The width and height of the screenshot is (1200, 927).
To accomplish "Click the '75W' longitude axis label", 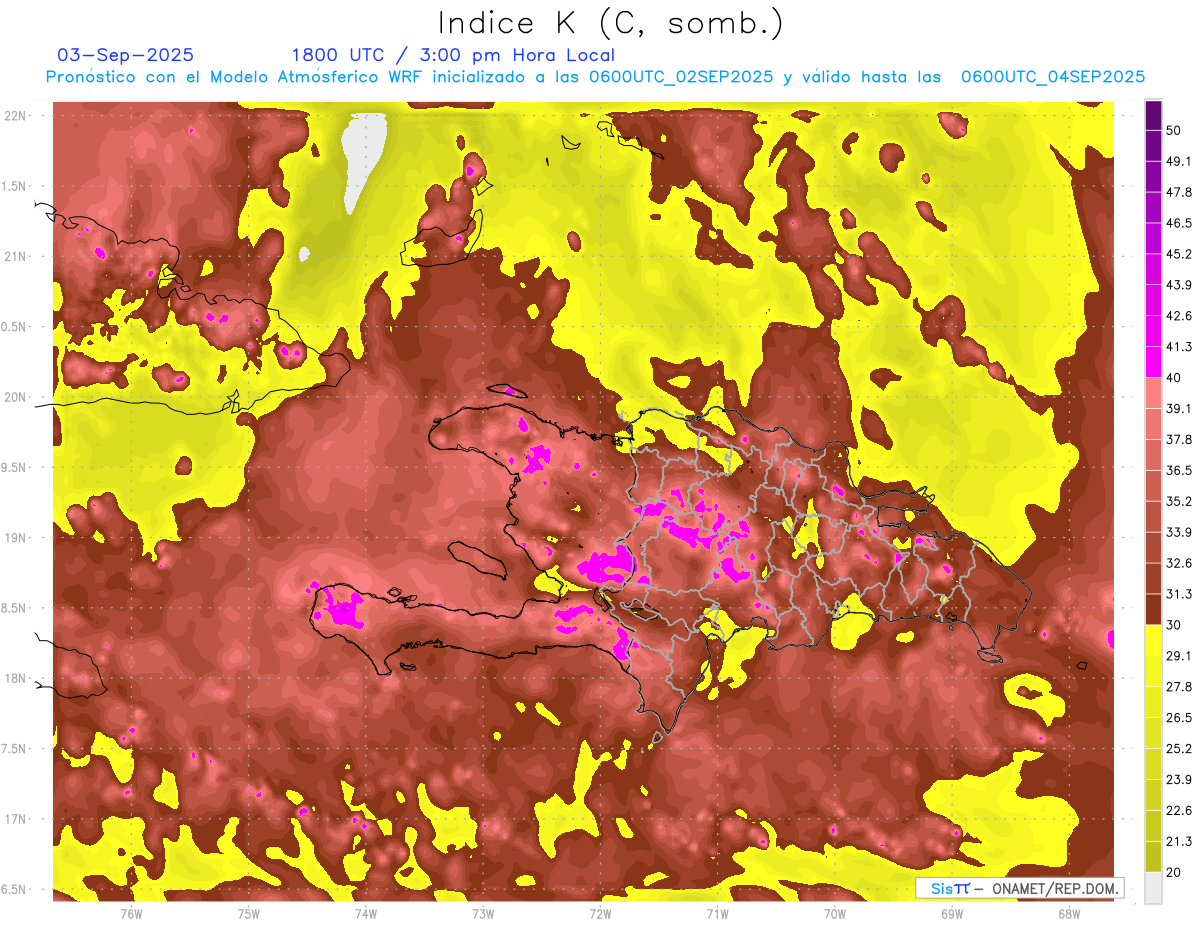I will click(249, 914).
